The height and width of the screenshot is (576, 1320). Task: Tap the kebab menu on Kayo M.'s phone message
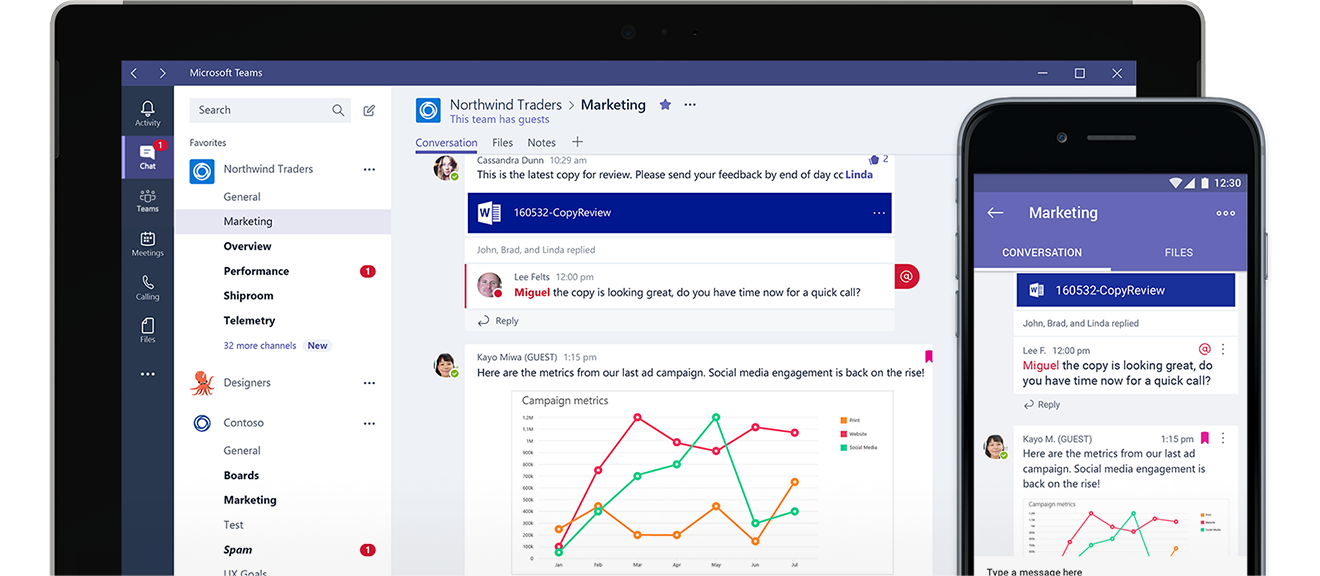pos(1223,438)
